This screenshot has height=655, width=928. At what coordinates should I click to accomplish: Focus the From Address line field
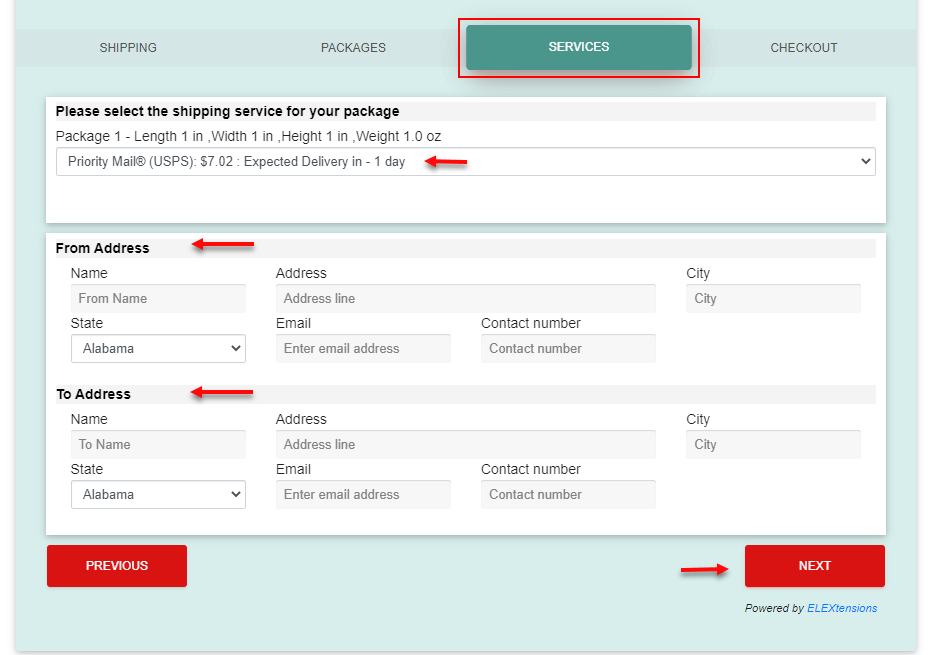pyautogui.click(x=466, y=298)
